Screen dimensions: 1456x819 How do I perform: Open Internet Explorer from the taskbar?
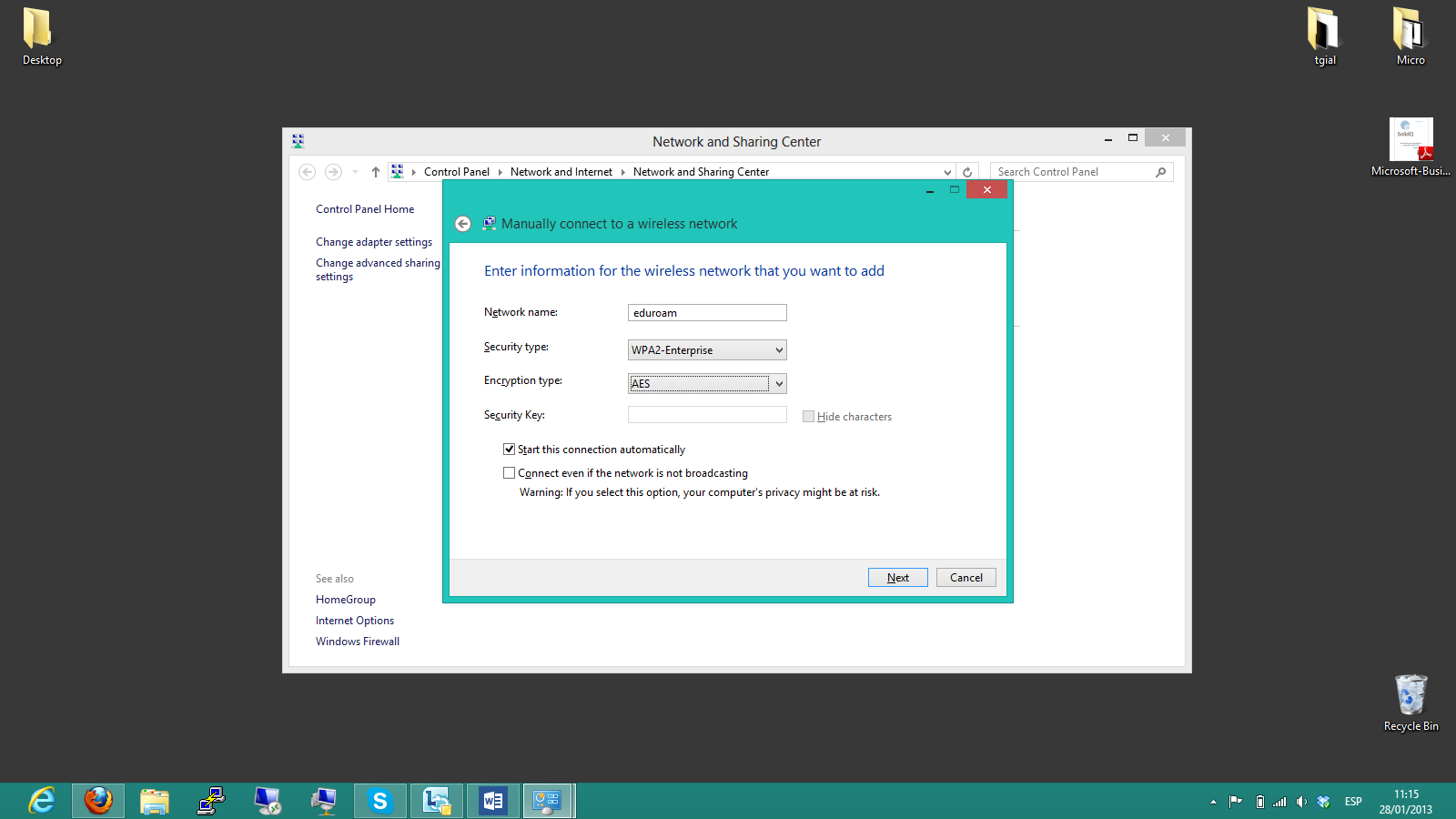(x=42, y=801)
